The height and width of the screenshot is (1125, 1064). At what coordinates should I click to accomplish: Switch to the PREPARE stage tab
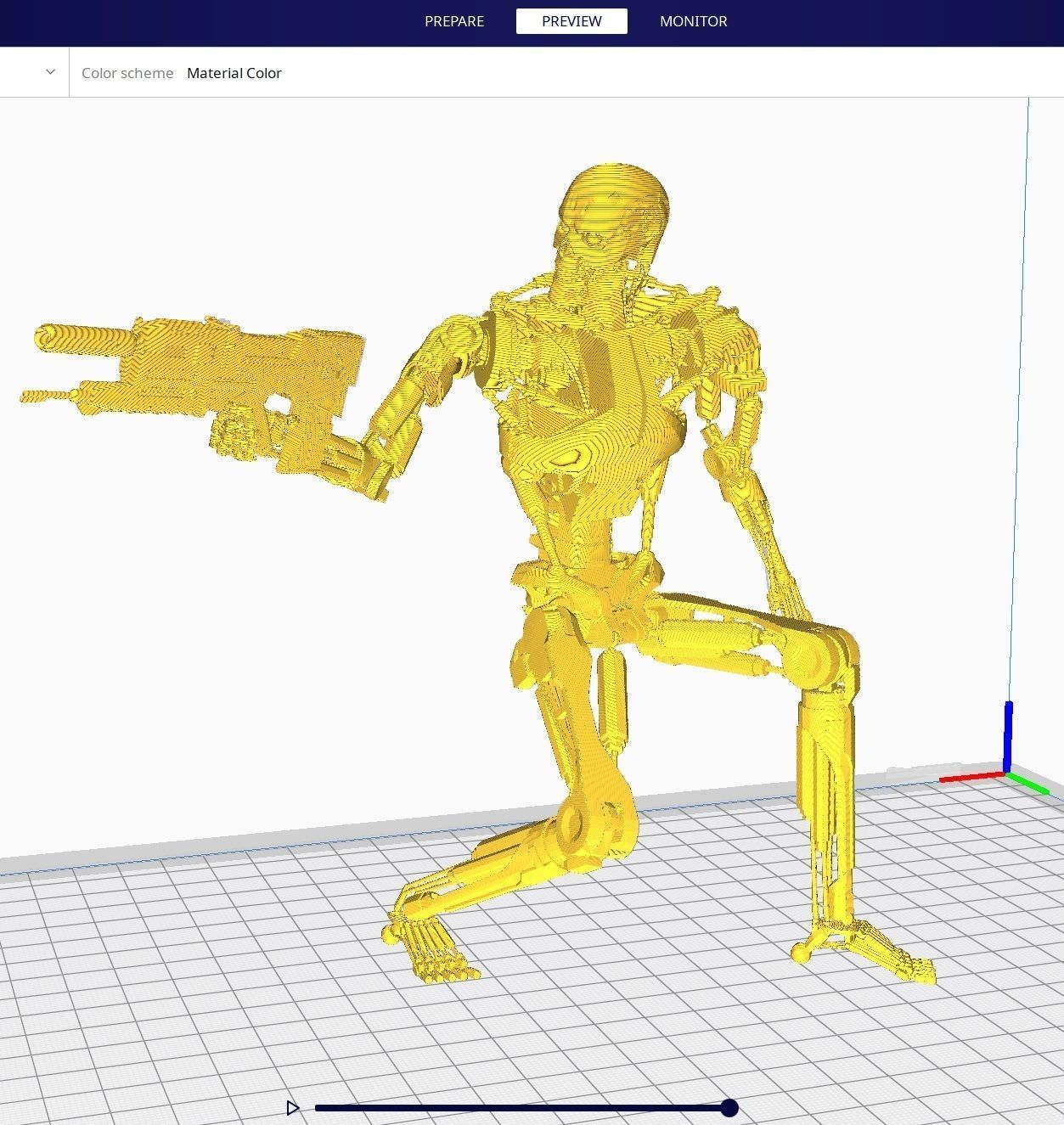point(454,21)
